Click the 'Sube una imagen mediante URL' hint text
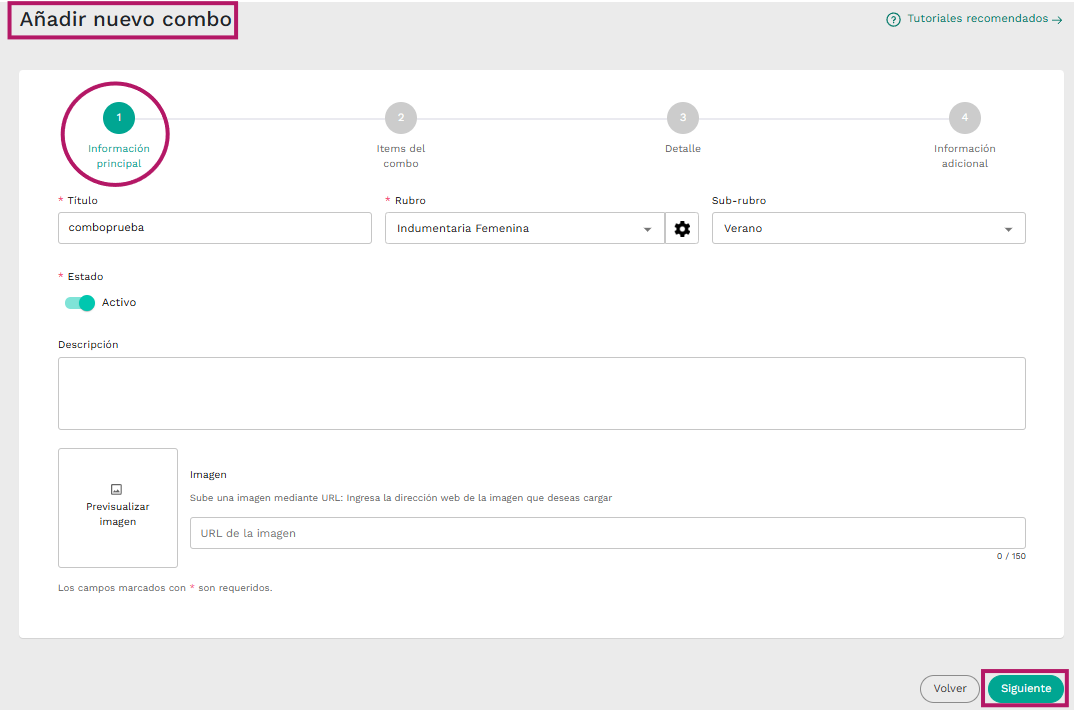Image resolution: width=1074 pixels, height=710 pixels. [401, 498]
